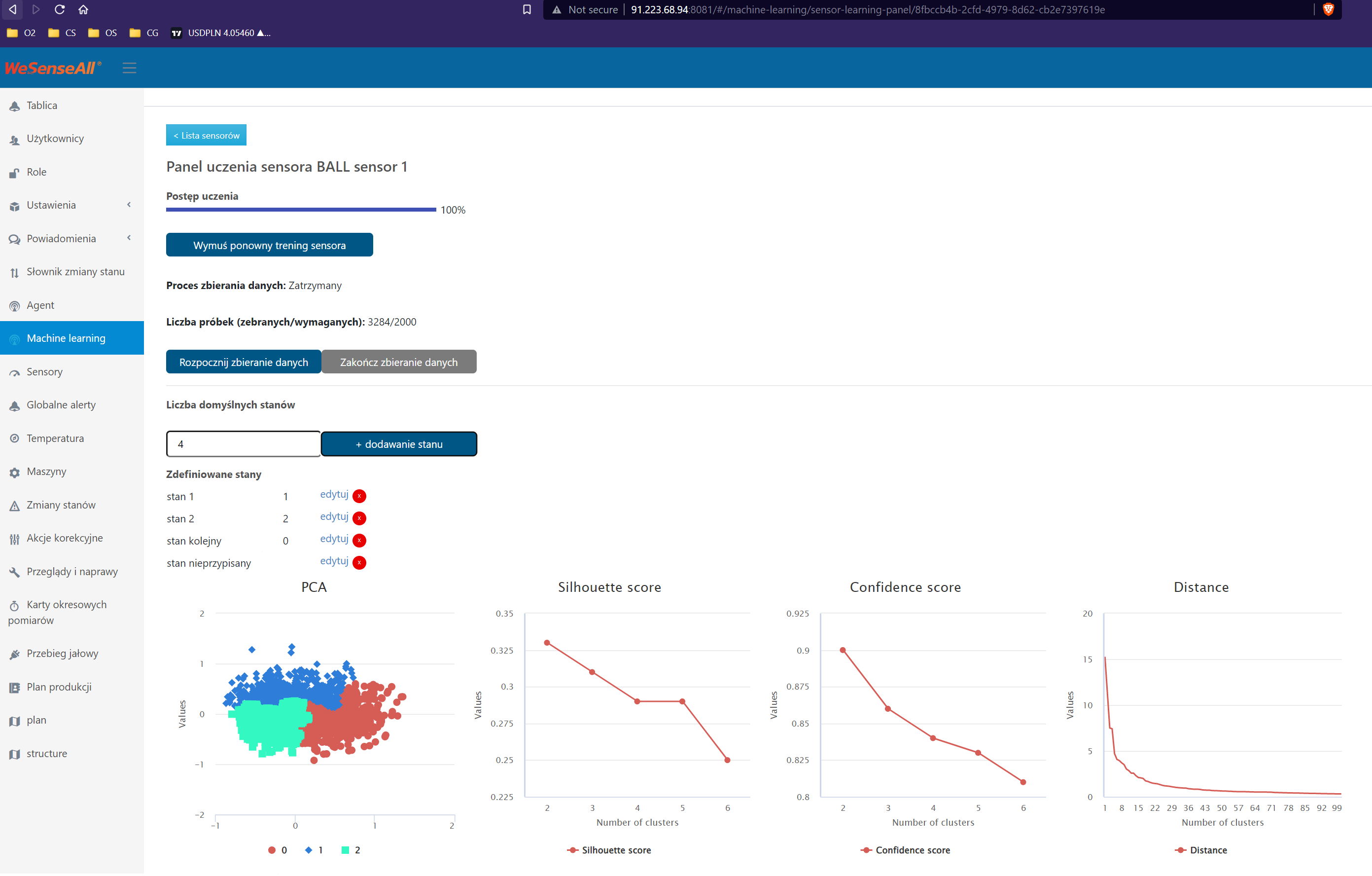Go to Globalne alerty menu item

[x=61, y=405]
